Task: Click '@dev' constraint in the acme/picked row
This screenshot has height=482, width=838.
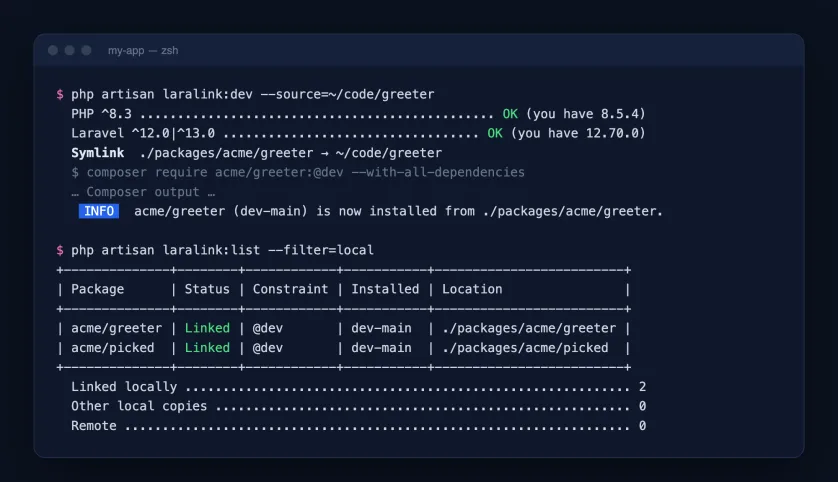Action: coord(268,348)
